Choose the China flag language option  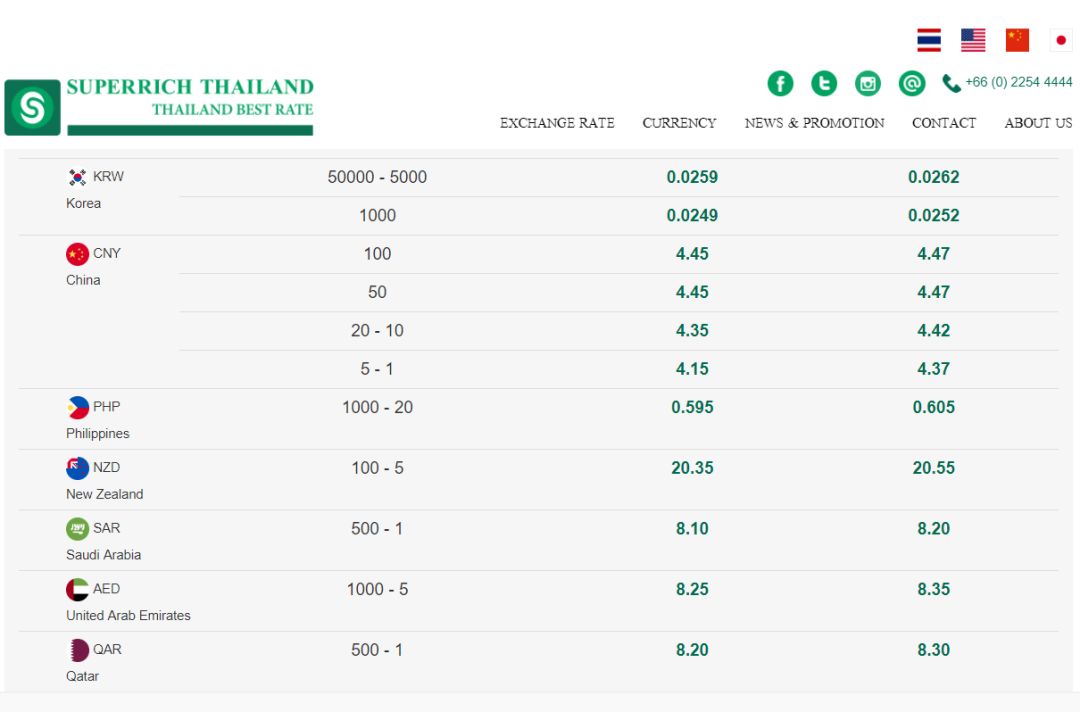1017,40
